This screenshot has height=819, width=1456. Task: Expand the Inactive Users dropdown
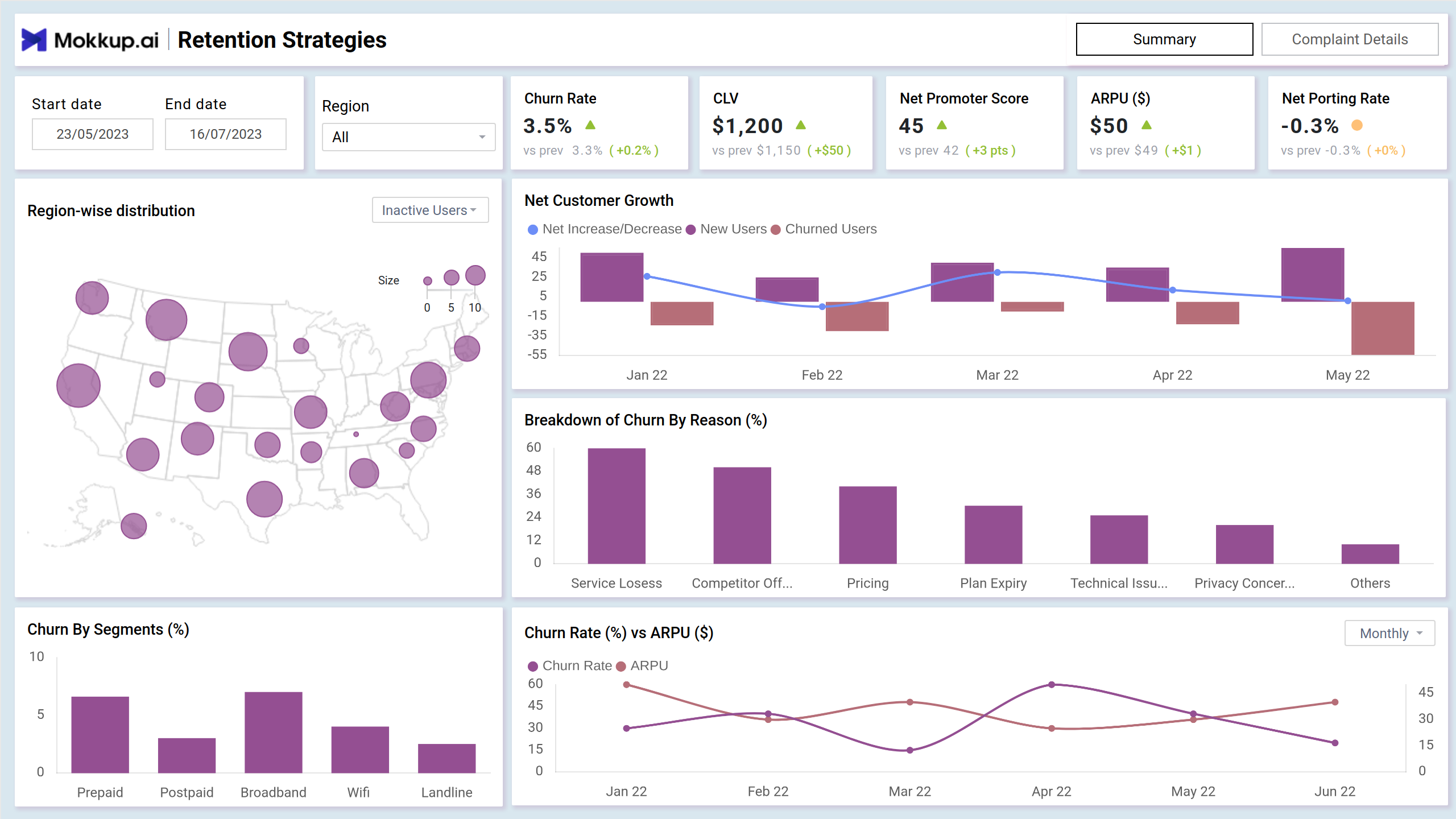pyautogui.click(x=430, y=210)
